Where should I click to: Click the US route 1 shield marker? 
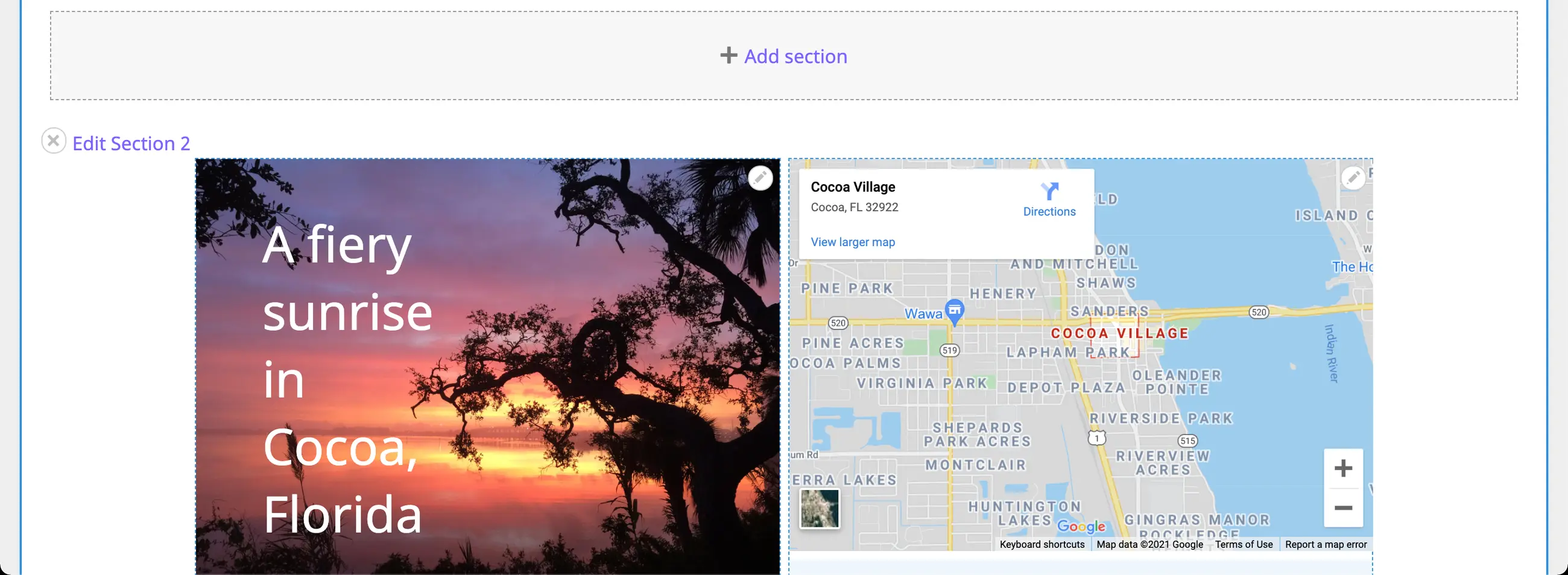(1096, 438)
